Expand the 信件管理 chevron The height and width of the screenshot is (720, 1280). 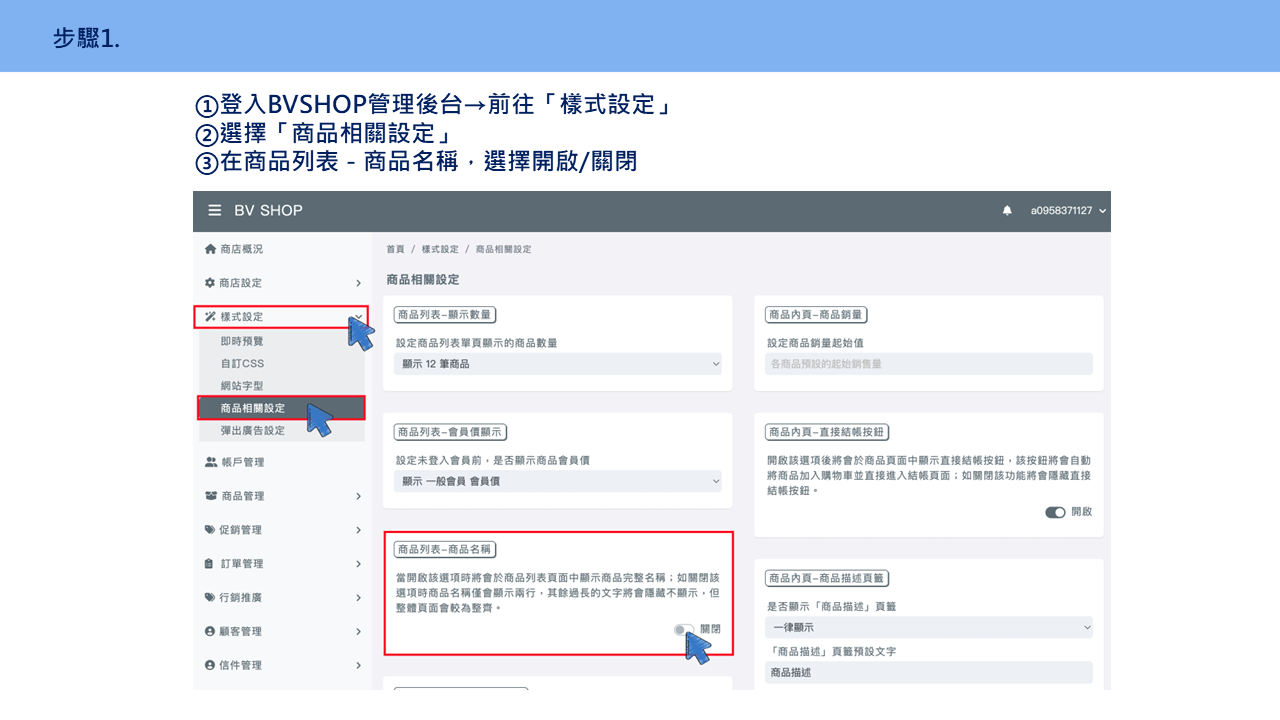[358, 665]
